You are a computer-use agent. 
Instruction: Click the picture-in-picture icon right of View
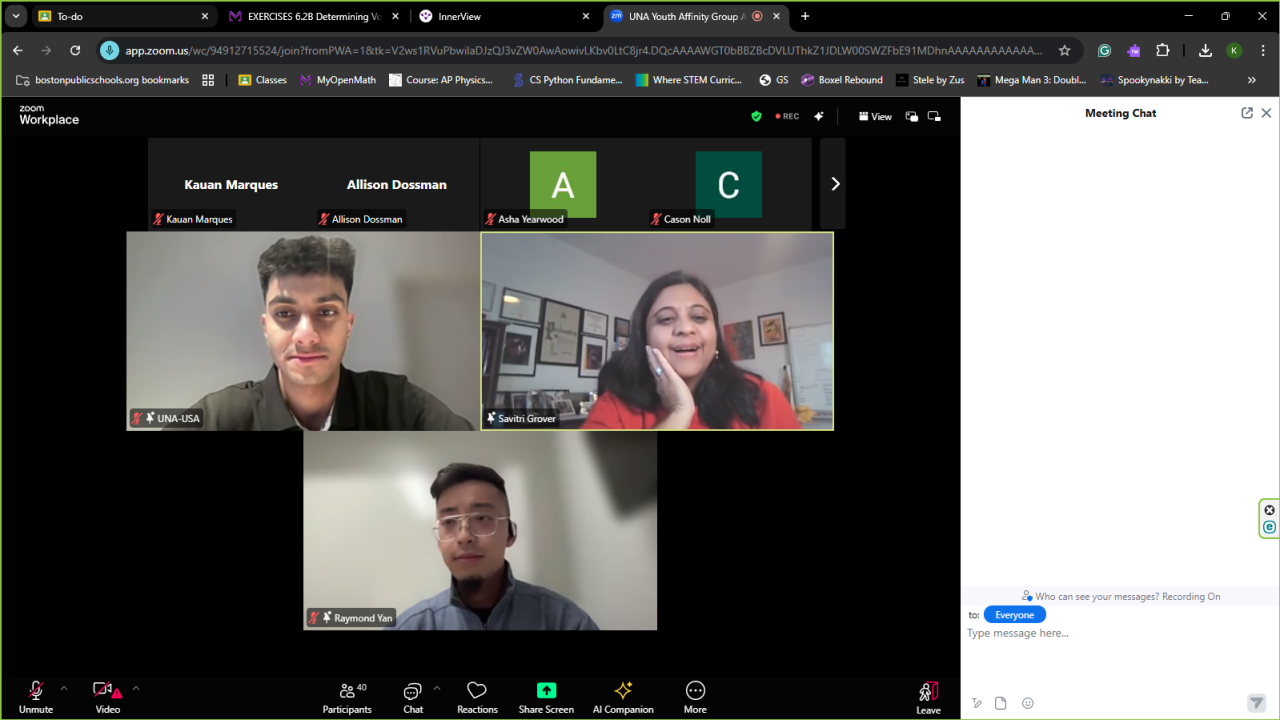912,116
